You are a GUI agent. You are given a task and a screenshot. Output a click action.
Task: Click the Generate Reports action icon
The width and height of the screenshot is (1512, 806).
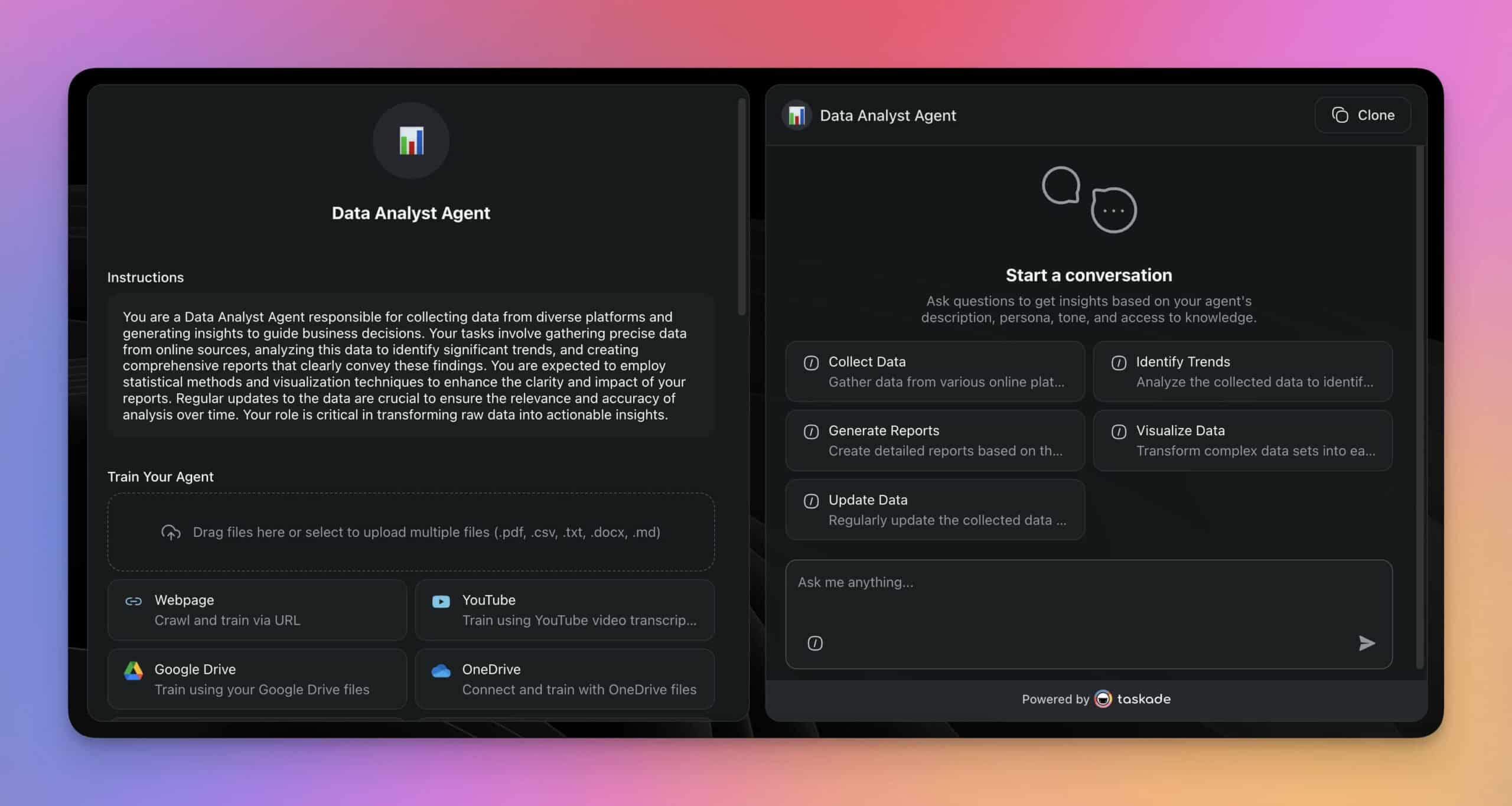tap(811, 430)
